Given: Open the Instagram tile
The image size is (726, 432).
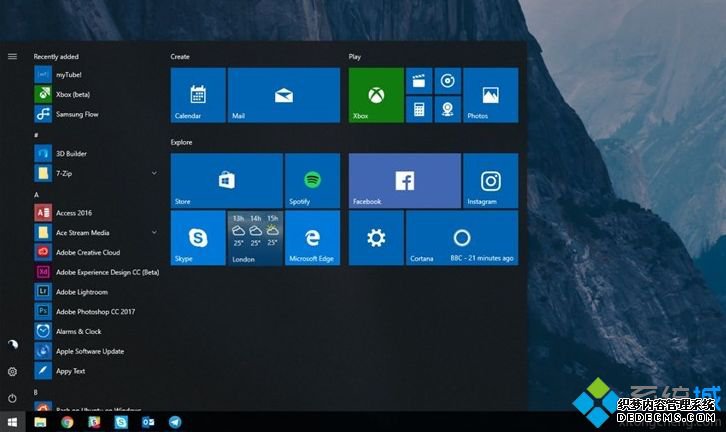Looking at the screenshot, I should point(491,181).
